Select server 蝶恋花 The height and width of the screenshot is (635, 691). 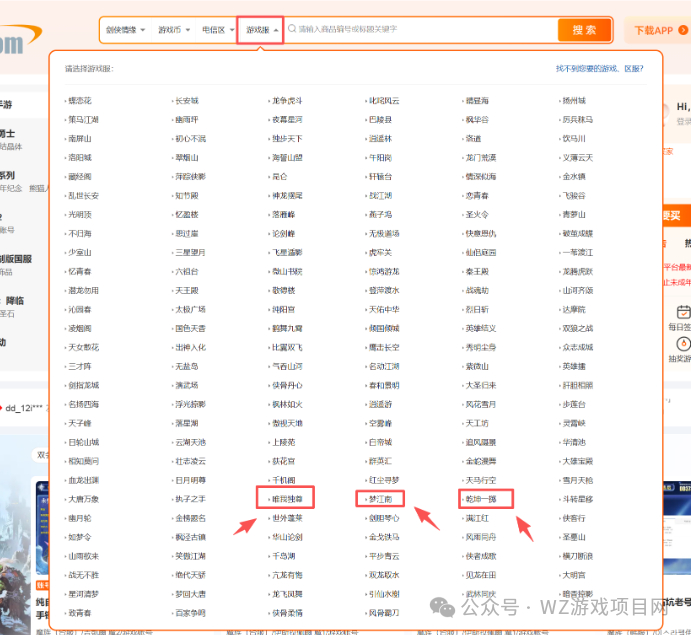[x=80, y=101]
